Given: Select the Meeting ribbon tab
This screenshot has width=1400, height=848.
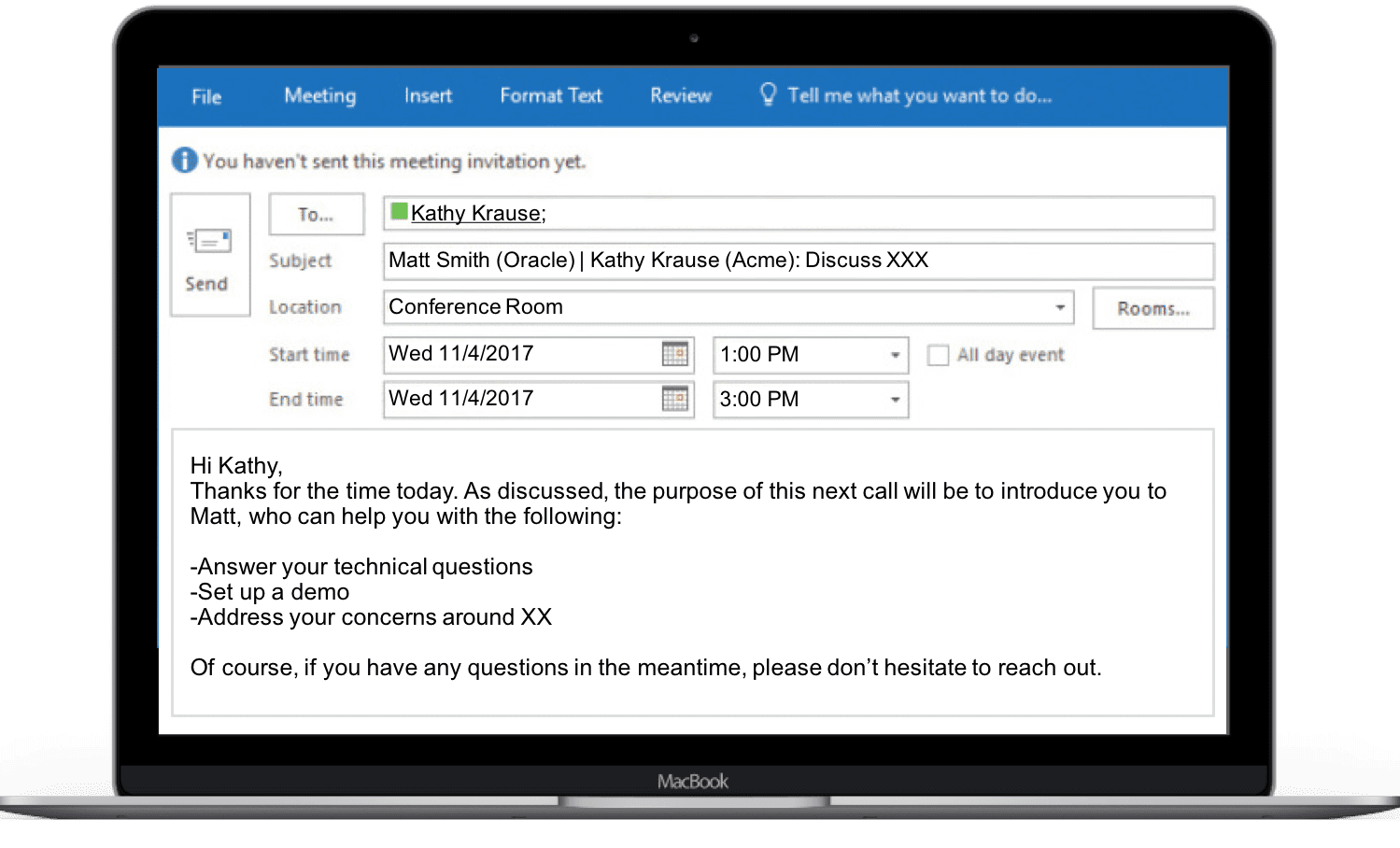Looking at the screenshot, I should coord(320,95).
